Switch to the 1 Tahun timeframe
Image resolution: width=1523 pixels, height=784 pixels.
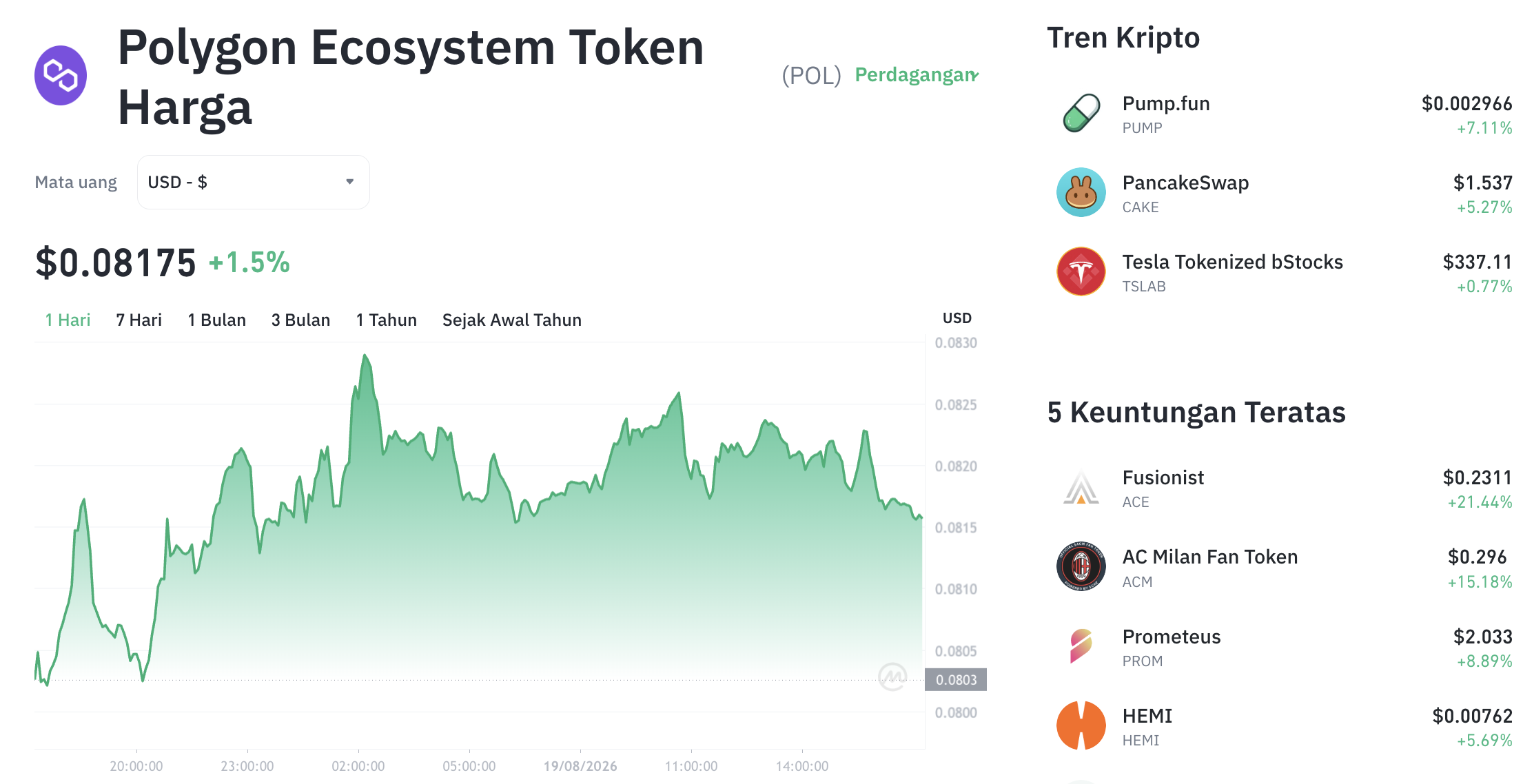386,320
